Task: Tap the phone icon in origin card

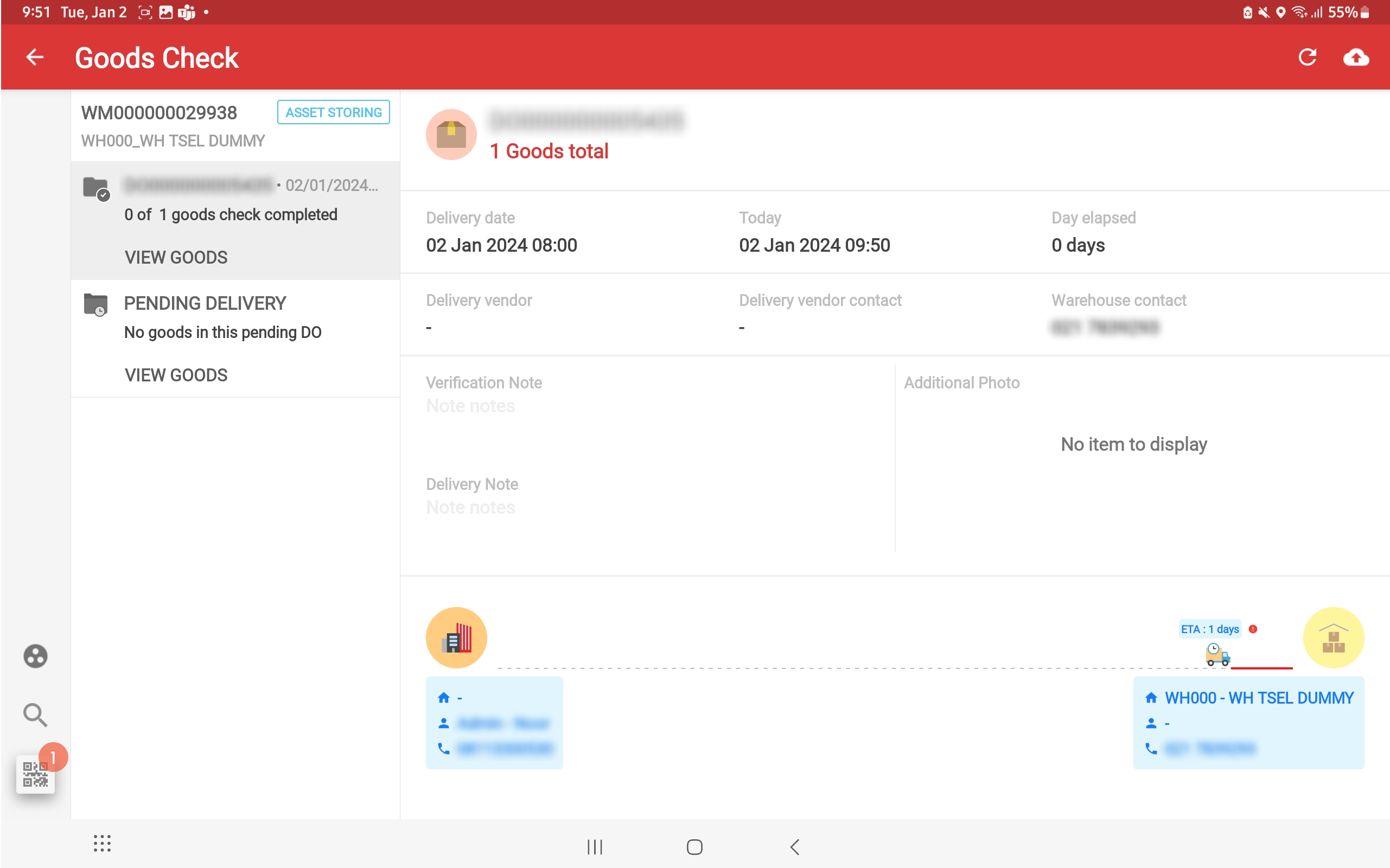Action: click(443, 749)
